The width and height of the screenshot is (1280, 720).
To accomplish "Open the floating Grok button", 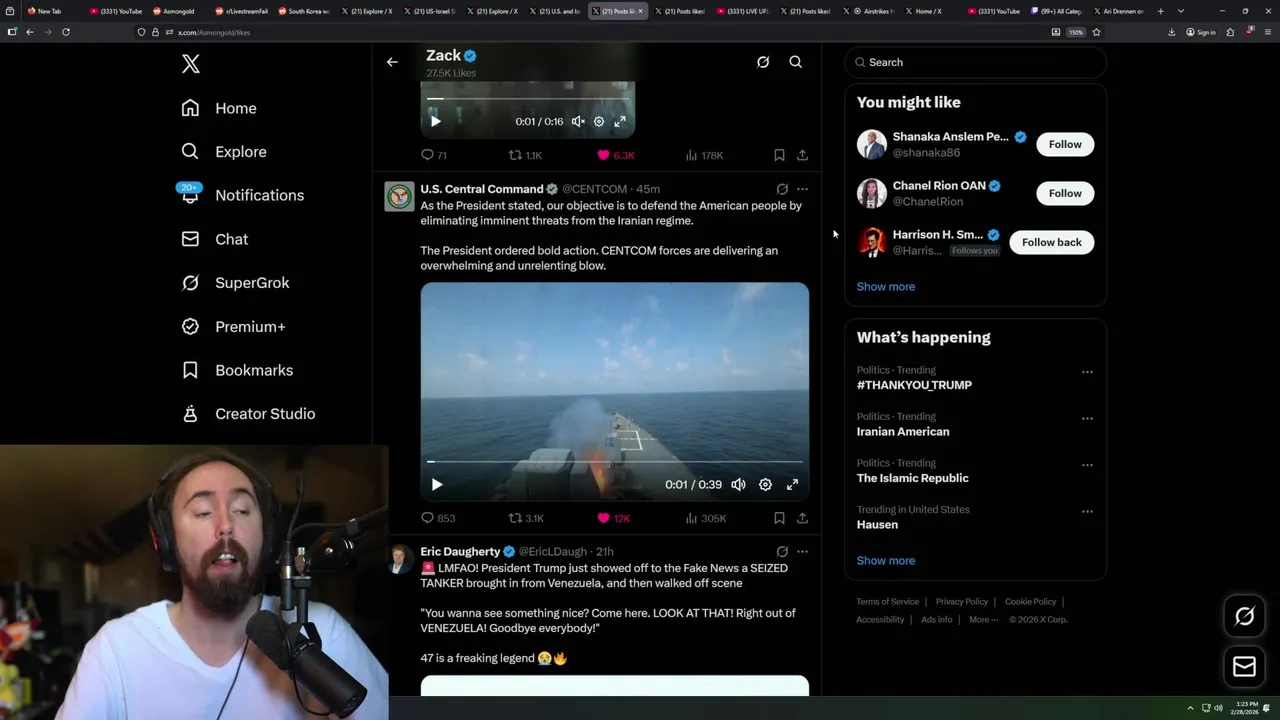I will (x=1244, y=617).
